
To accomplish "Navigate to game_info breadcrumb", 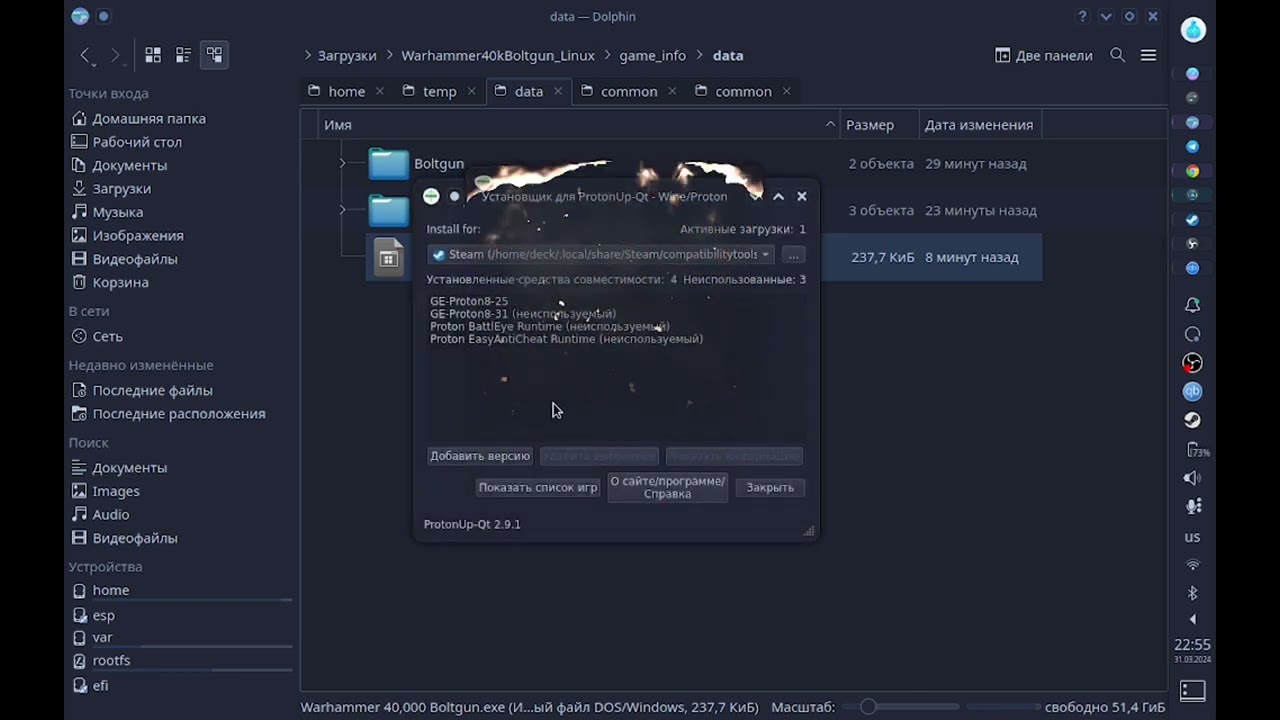I will tap(653, 56).
